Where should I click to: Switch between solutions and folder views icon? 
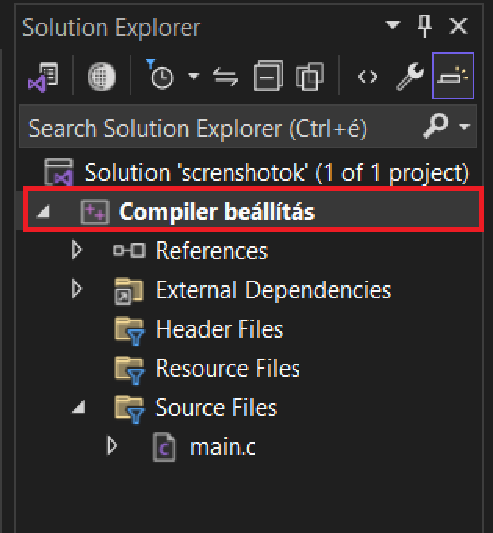43,76
